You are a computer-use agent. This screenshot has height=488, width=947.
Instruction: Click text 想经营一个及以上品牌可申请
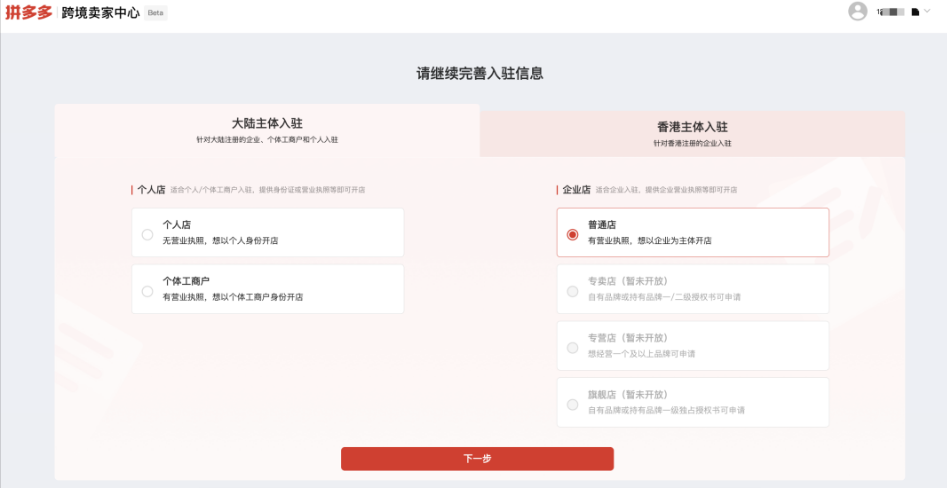tap(641, 354)
